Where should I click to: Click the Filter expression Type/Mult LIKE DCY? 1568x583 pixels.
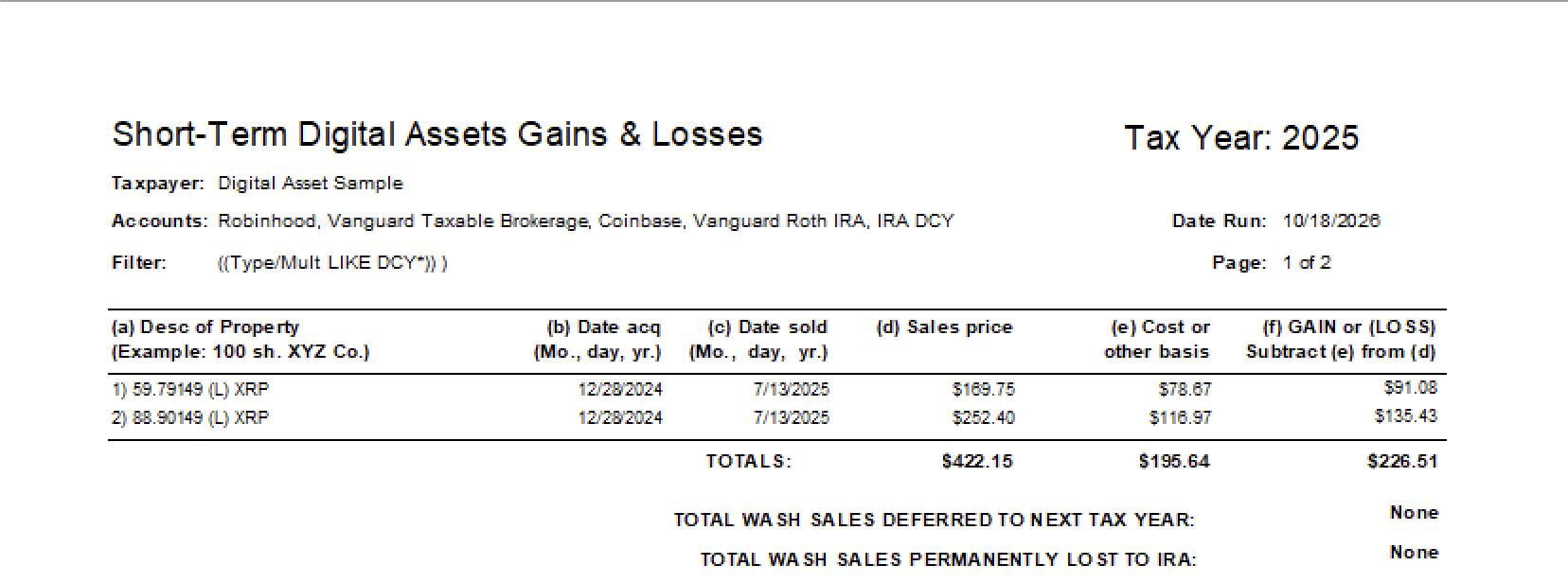coord(332,263)
